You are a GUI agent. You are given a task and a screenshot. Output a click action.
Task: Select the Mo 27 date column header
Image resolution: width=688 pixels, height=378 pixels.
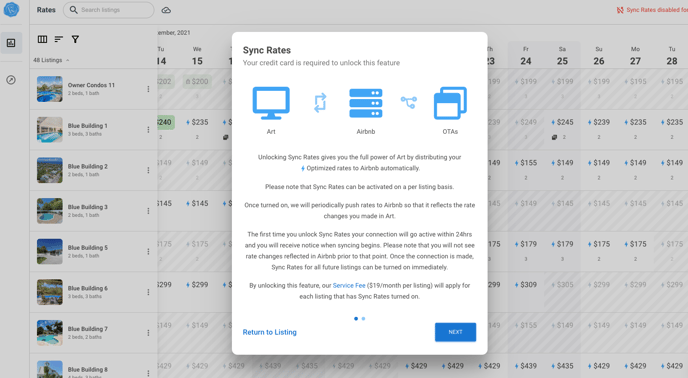tap(635, 56)
